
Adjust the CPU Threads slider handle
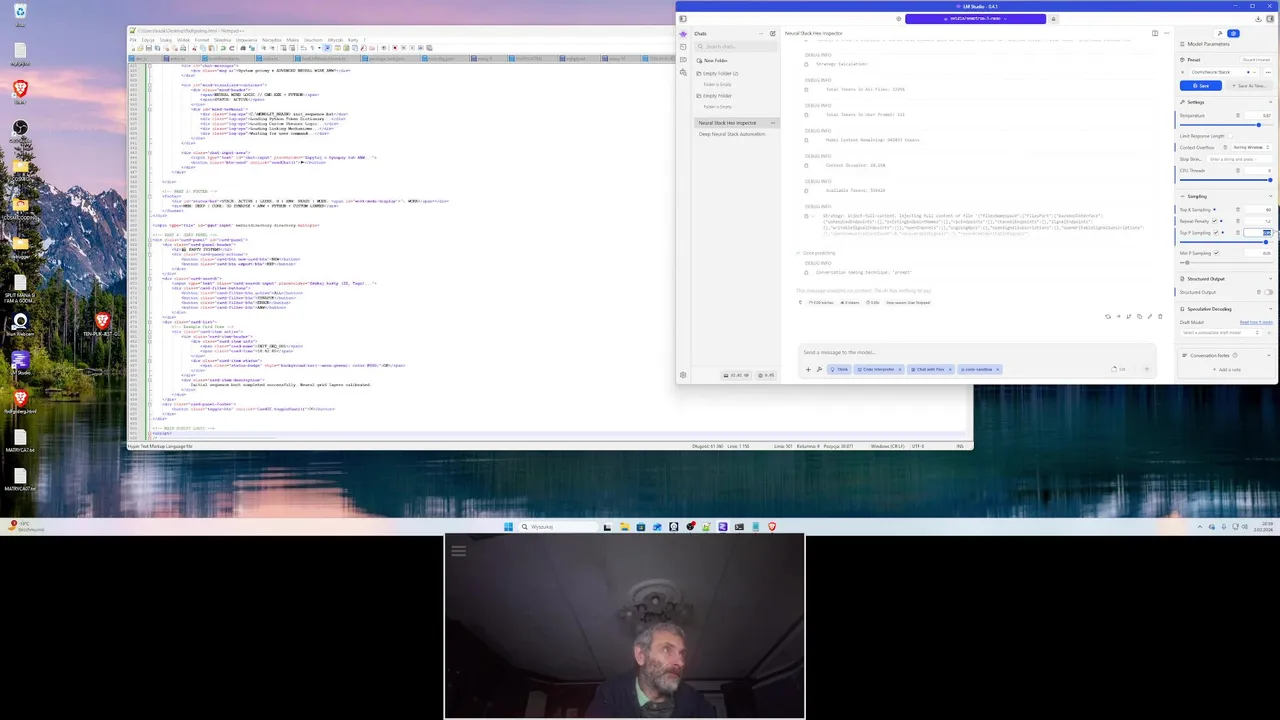click(1270, 180)
